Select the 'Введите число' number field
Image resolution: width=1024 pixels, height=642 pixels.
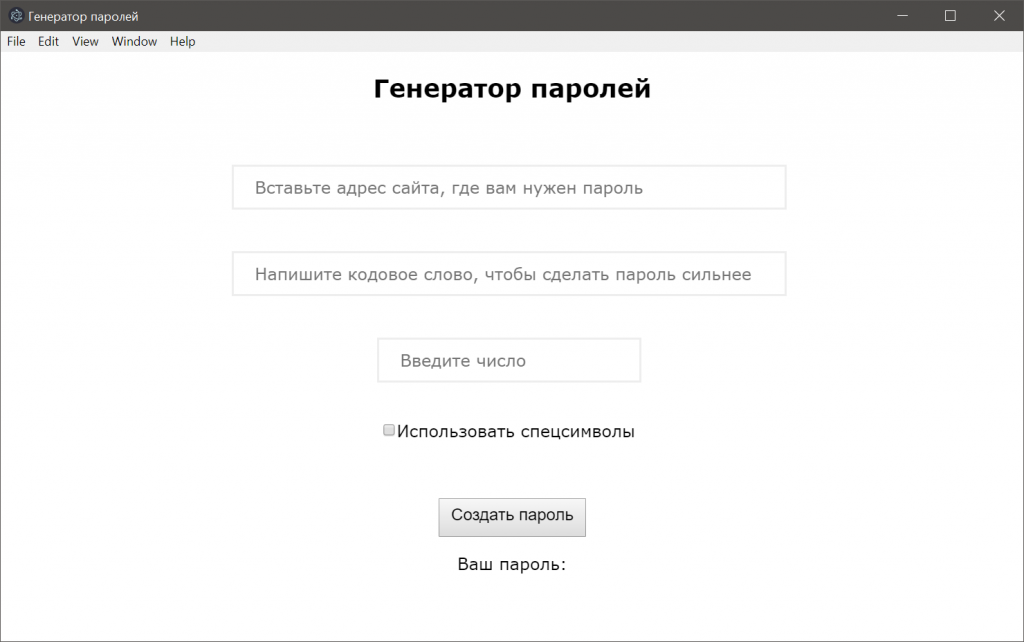(x=509, y=361)
